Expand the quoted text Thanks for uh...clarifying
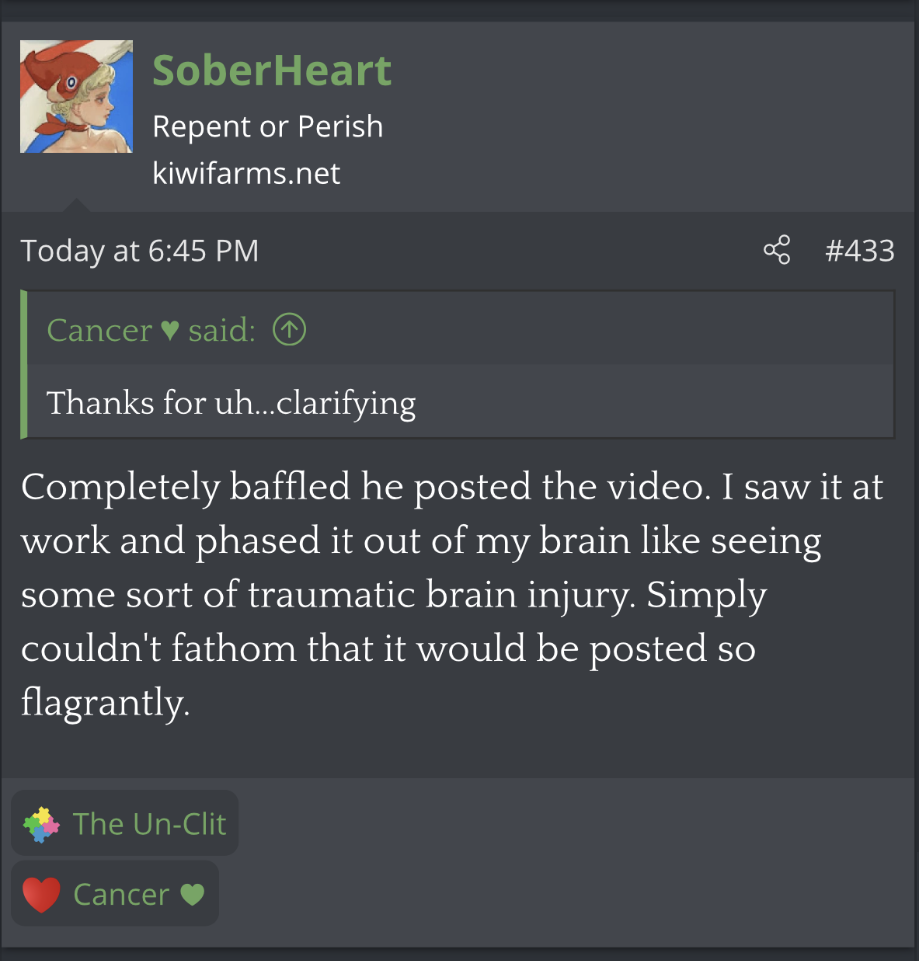Image resolution: width=919 pixels, height=961 pixels. (x=231, y=403)
